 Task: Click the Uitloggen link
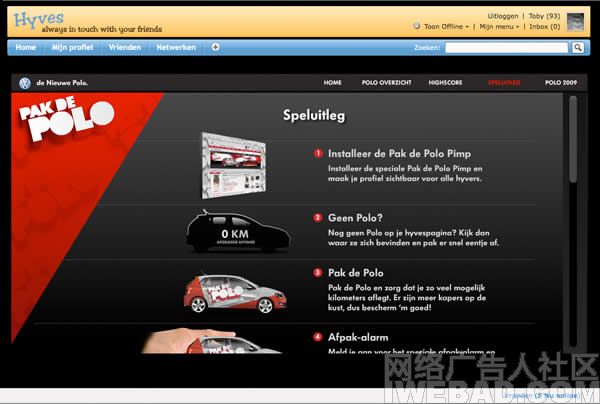[503, 16]
